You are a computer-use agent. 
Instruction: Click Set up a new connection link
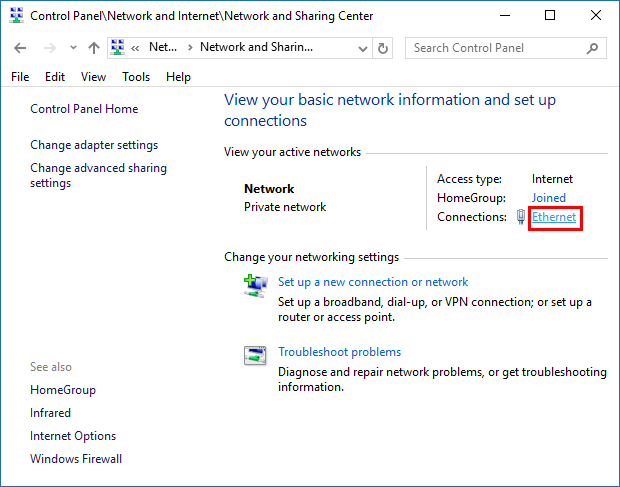[x=373, y=282]
